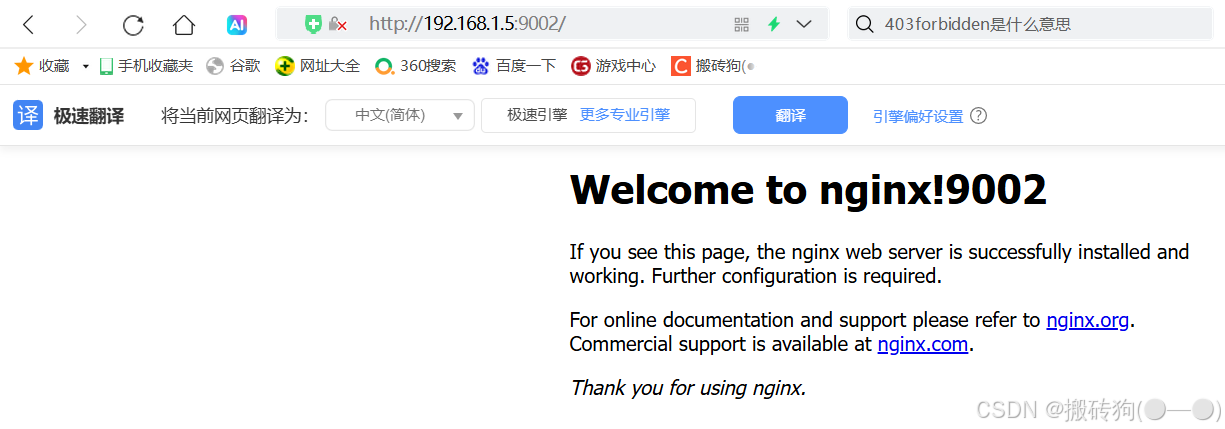Click the help question mark icon
This screenshot has height=429, width=1225.
pos(979,115)
